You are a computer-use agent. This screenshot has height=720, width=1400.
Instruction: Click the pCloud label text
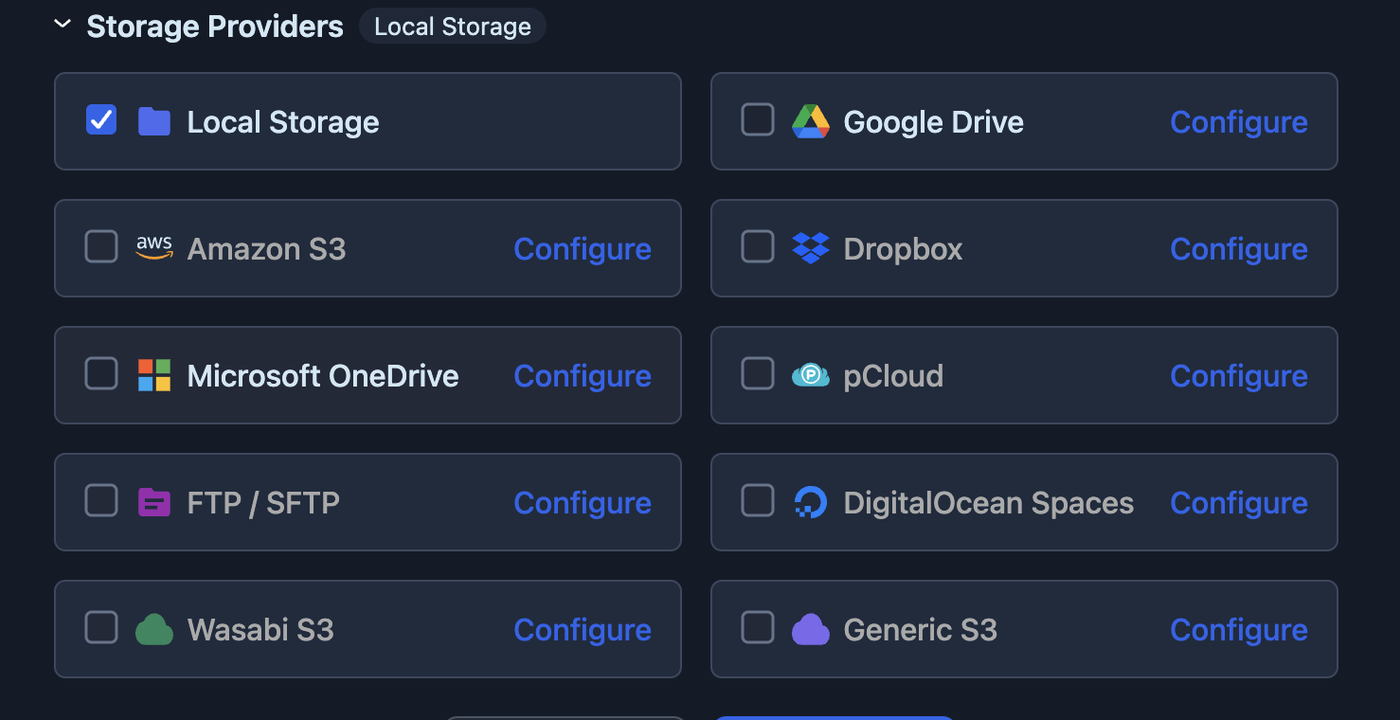click(894, 376)
